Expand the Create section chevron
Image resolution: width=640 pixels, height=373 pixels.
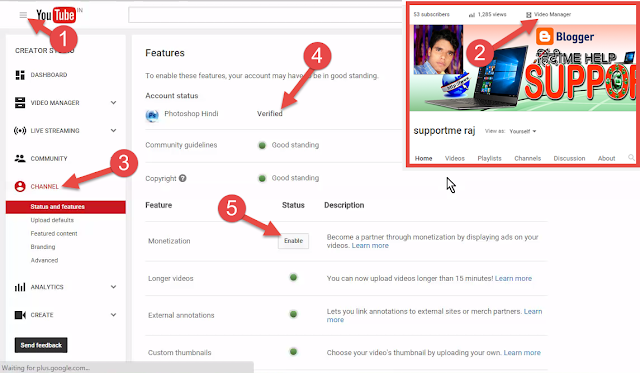pos(113,315)
